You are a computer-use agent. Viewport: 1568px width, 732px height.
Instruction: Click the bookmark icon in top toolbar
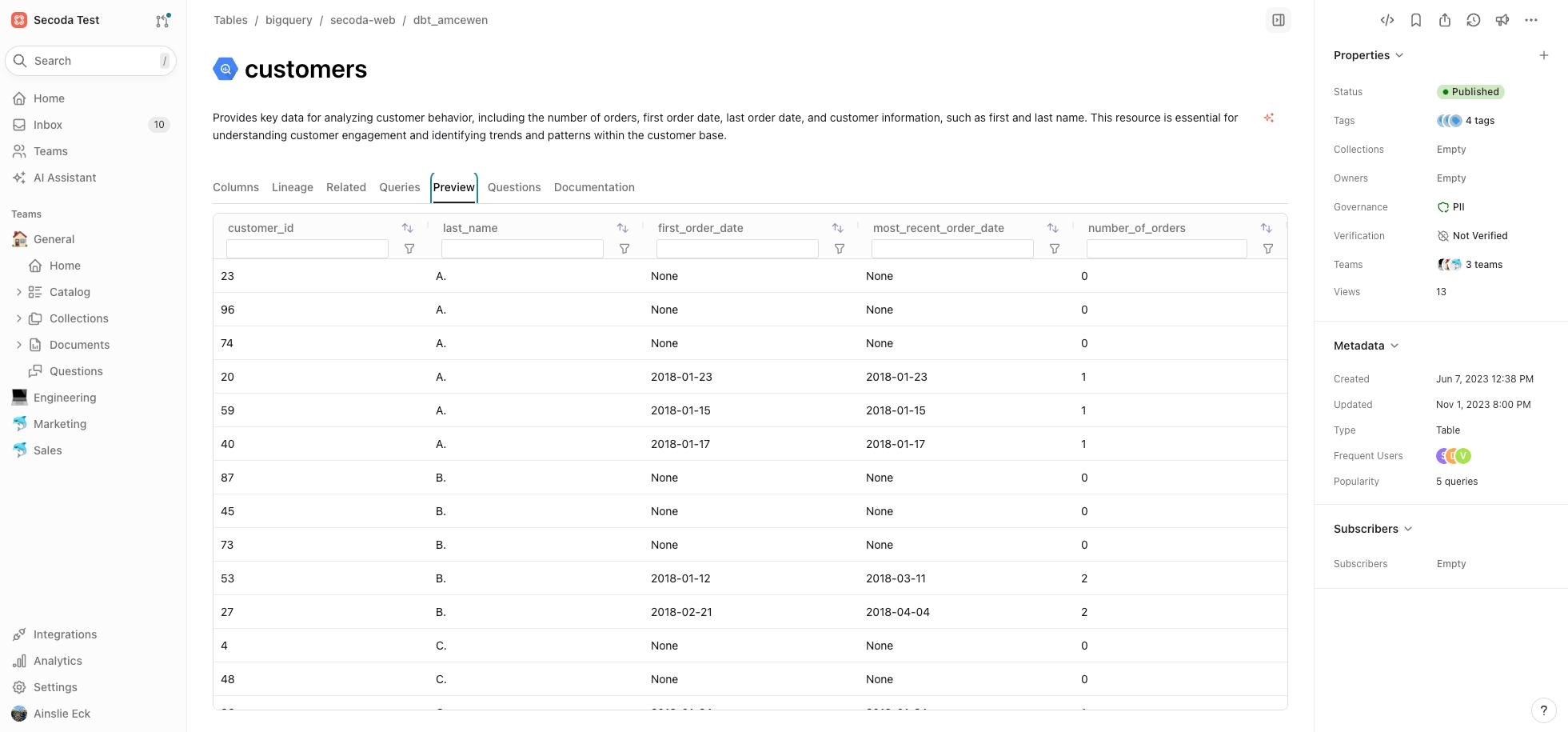1415,20
